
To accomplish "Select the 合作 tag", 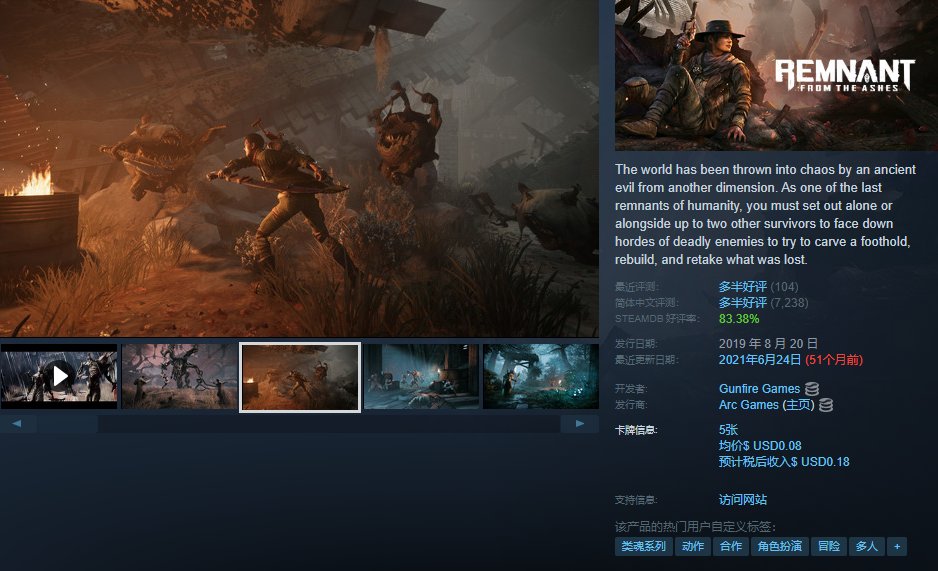I will click(x=730, y=546).
